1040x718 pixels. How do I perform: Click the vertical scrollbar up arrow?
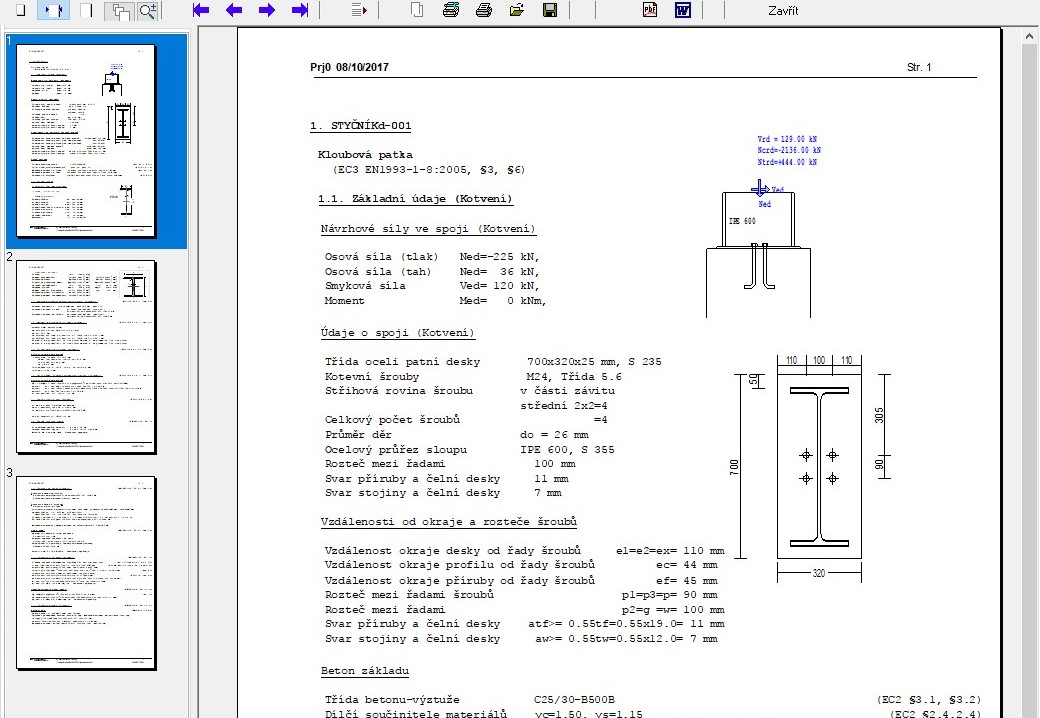pyautogui.click(x=1031, y=34)
